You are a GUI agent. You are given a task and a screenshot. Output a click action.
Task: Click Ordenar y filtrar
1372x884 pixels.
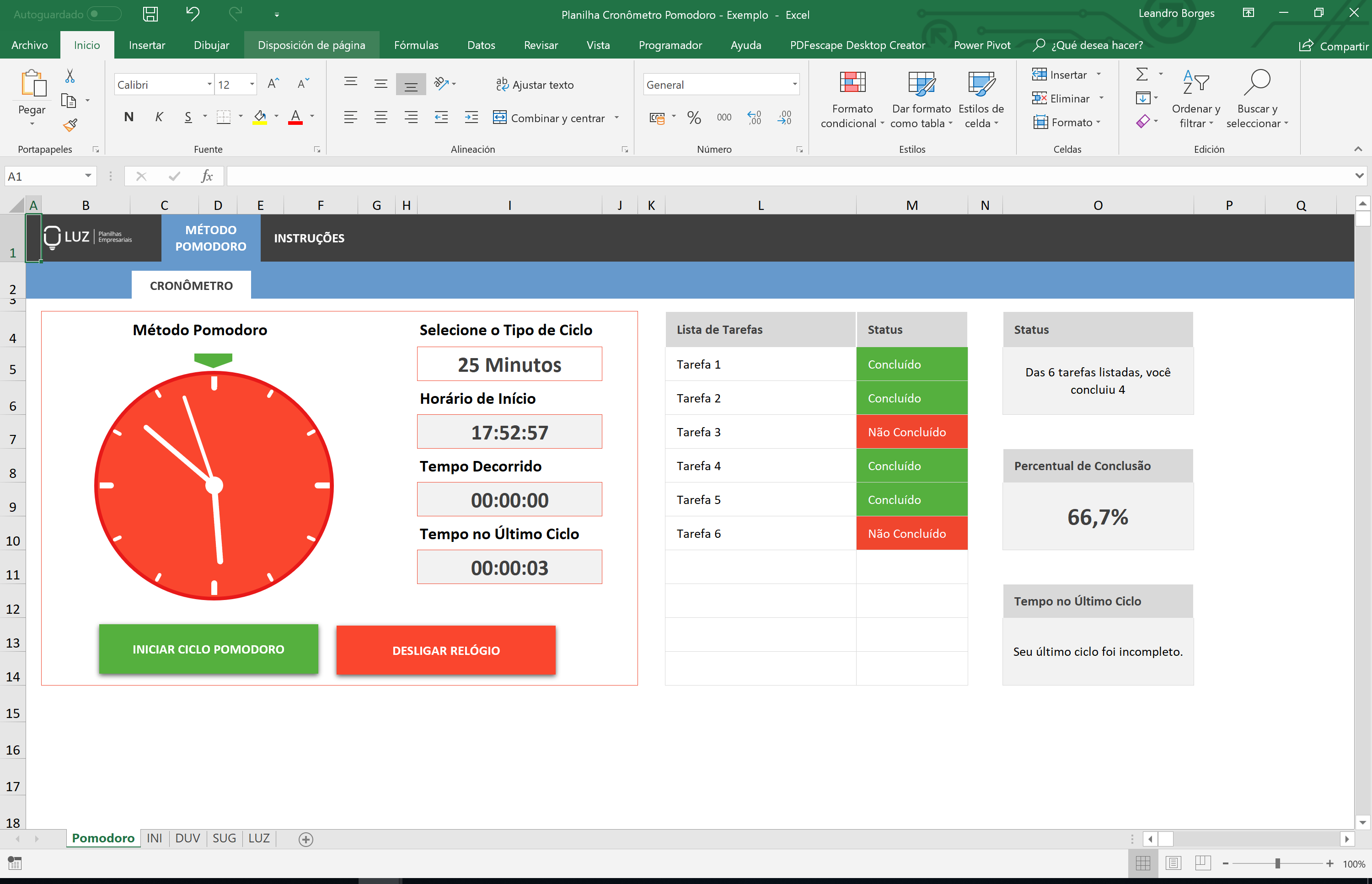click(x=1195, y=97)
